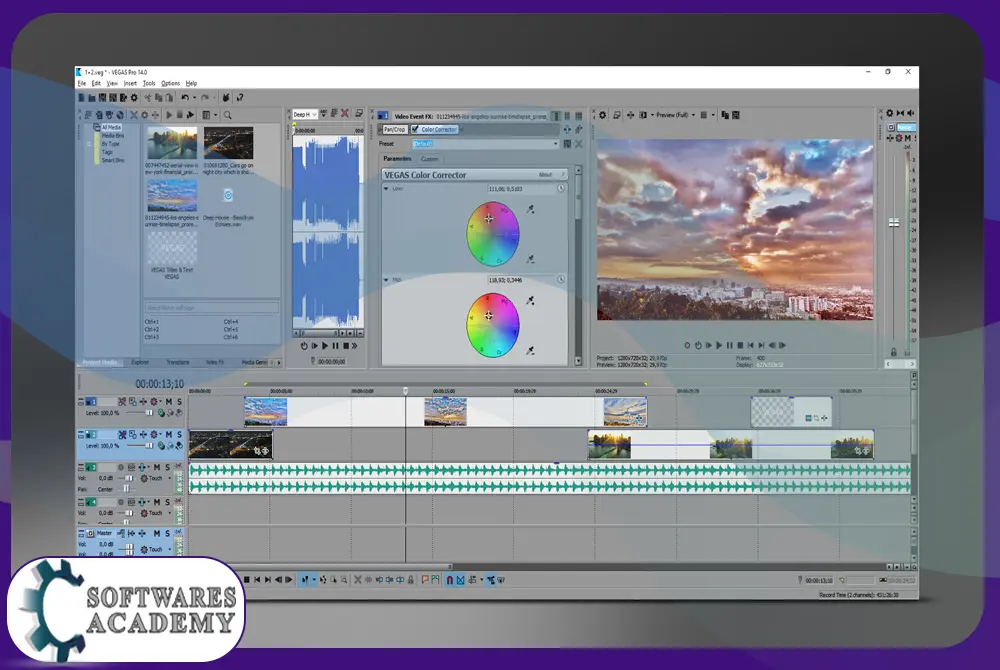Open the Options menu
The width and height of the screenshot is (1000, 670).
click(170, 84)
